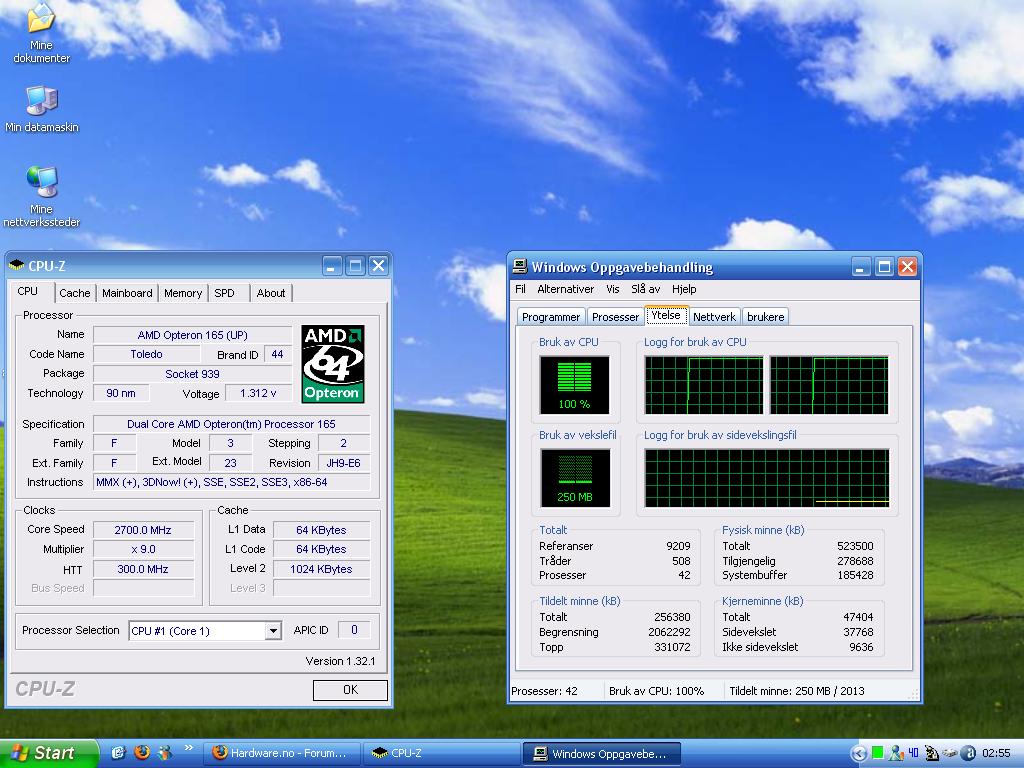Open the Vis menu in Task Manager
1024x768 pixels.
click(x=613, y=289)
